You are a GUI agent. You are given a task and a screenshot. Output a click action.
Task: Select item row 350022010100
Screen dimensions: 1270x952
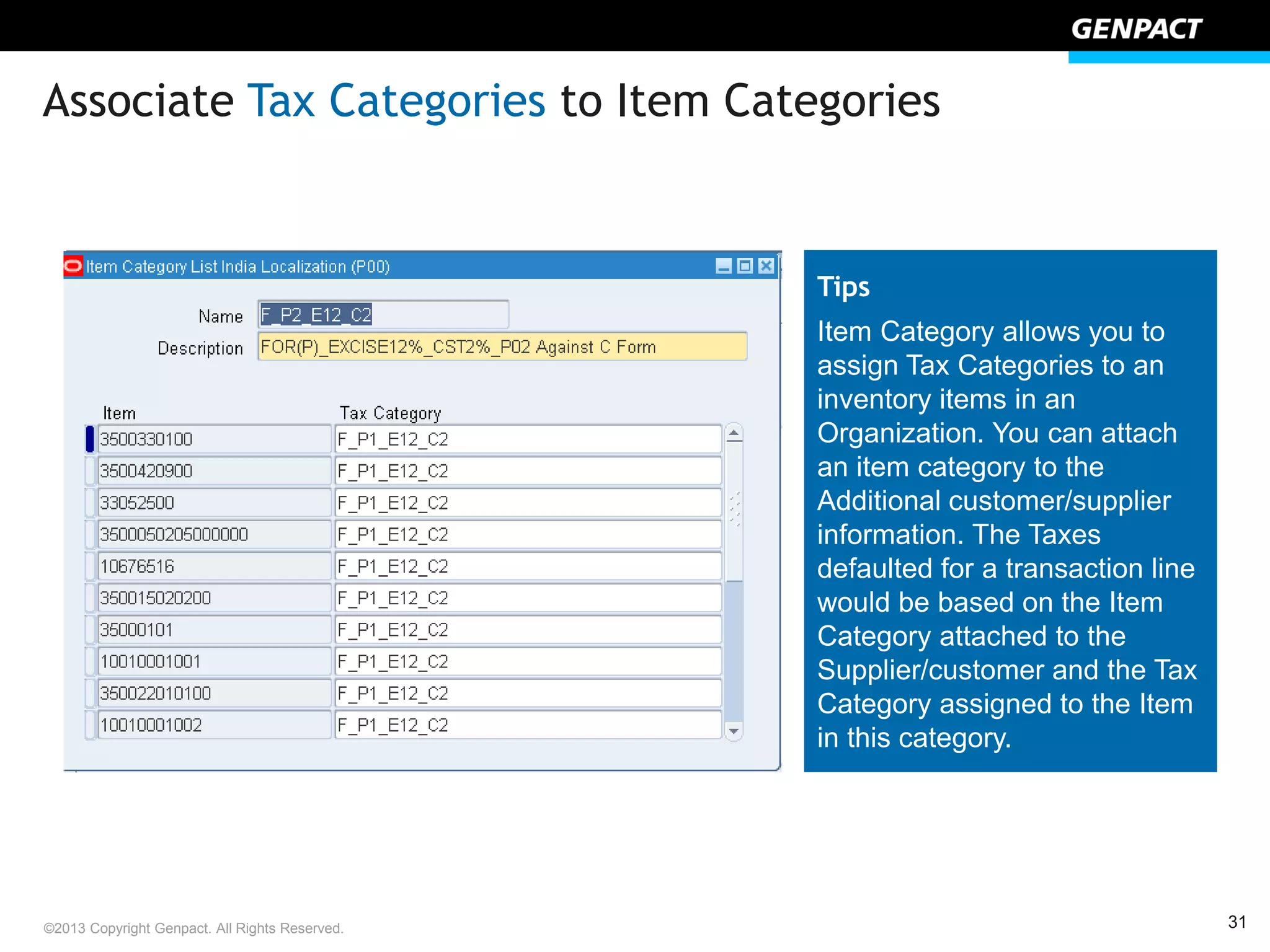215,693
